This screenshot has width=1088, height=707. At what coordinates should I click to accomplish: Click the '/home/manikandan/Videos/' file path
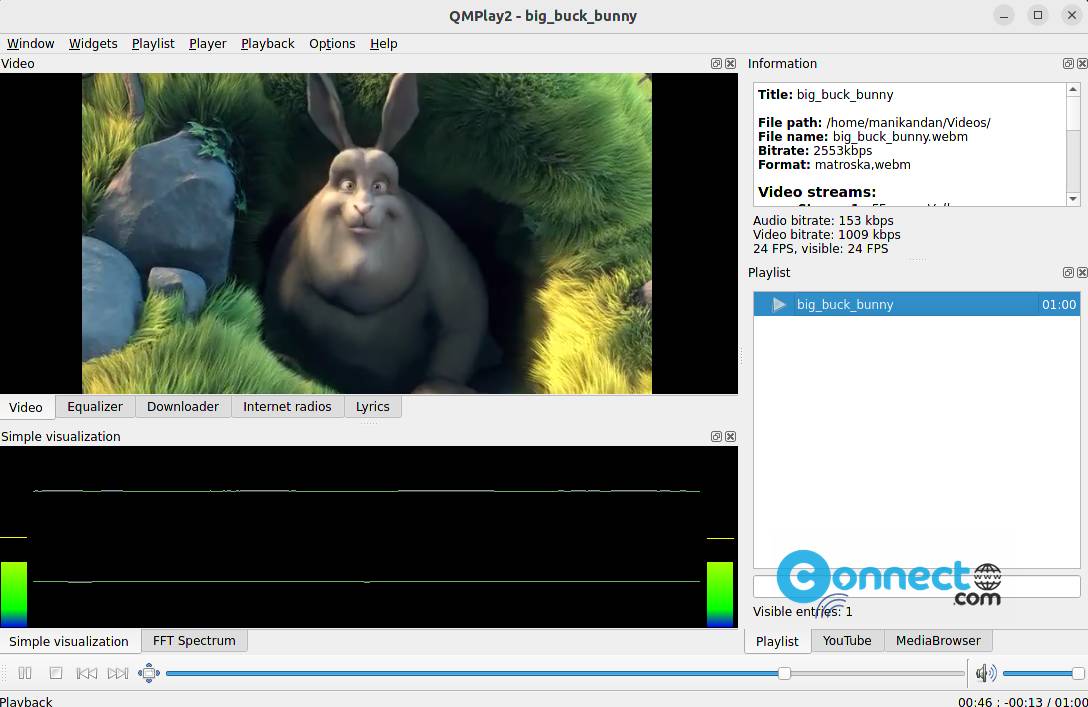[x=908, y=123]
